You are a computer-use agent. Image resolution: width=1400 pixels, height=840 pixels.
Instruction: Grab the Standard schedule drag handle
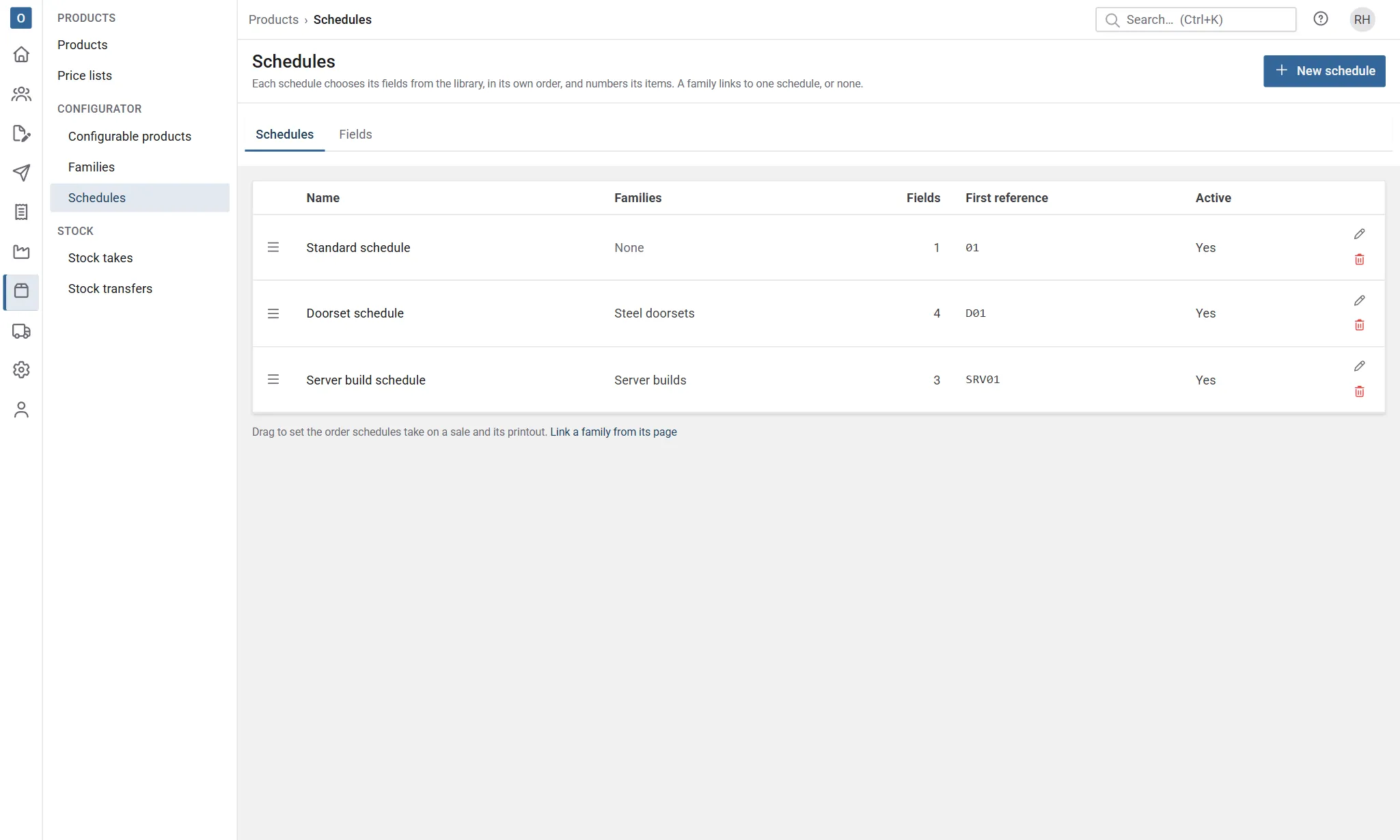click(x=273, y=247)
